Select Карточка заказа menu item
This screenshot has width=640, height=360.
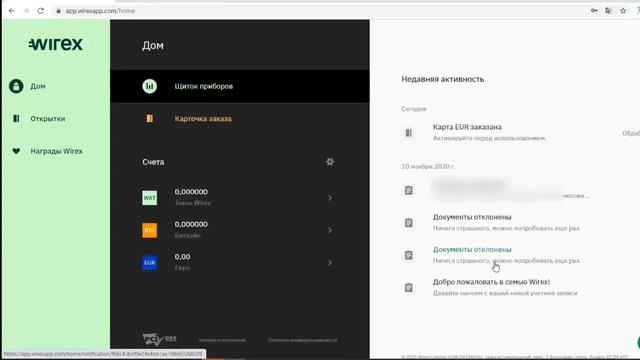(x=203, y=118)
